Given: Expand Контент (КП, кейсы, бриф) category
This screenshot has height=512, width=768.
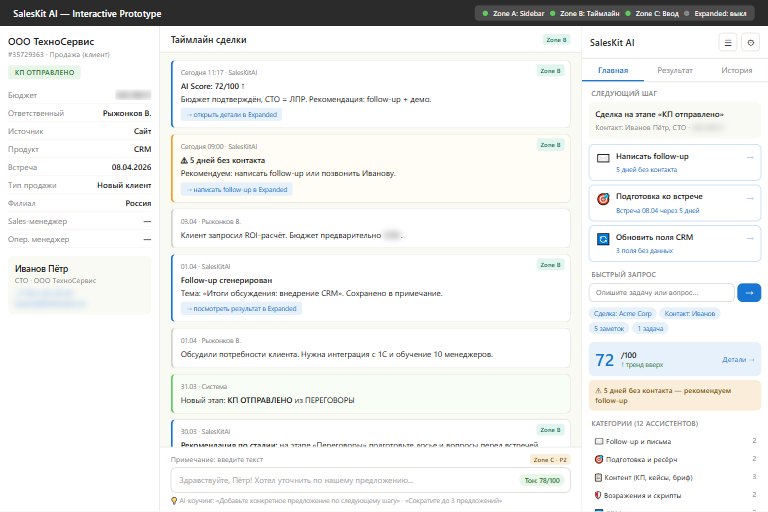Looking at the screenshot, I should (674, 477).
